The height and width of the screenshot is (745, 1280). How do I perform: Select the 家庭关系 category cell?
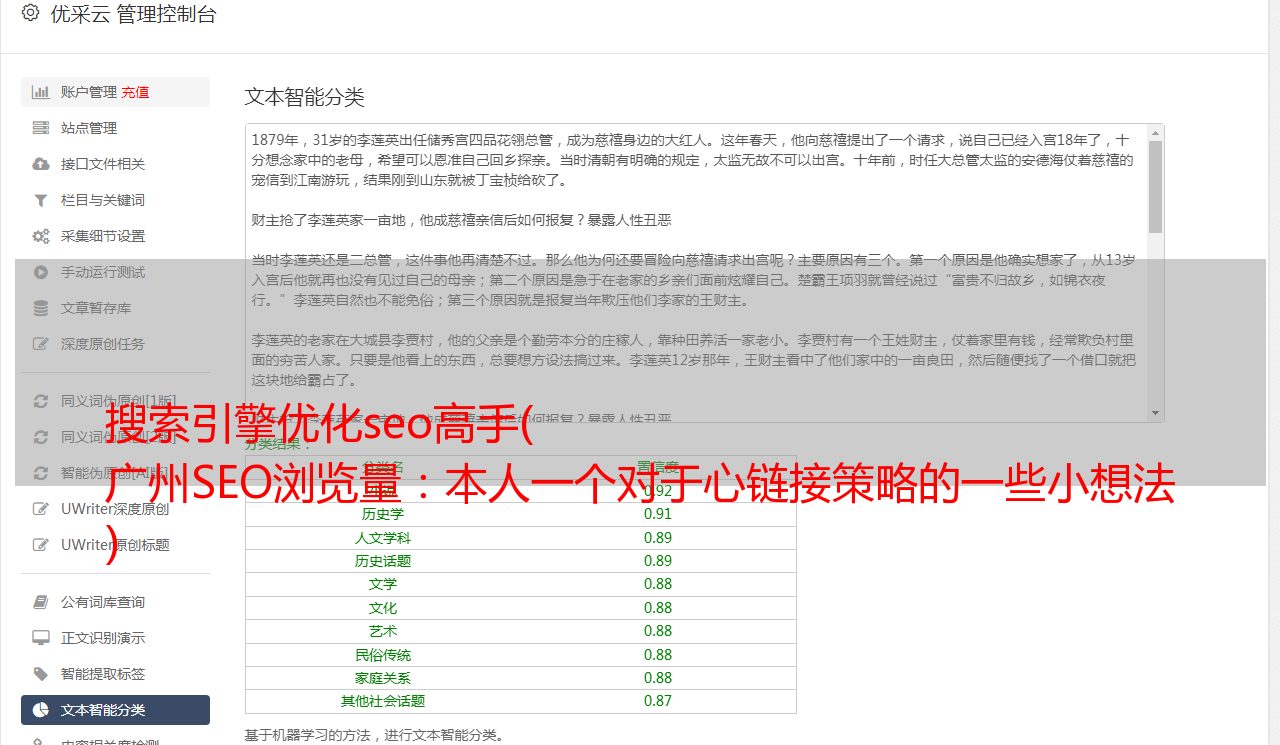click(383, 678)
